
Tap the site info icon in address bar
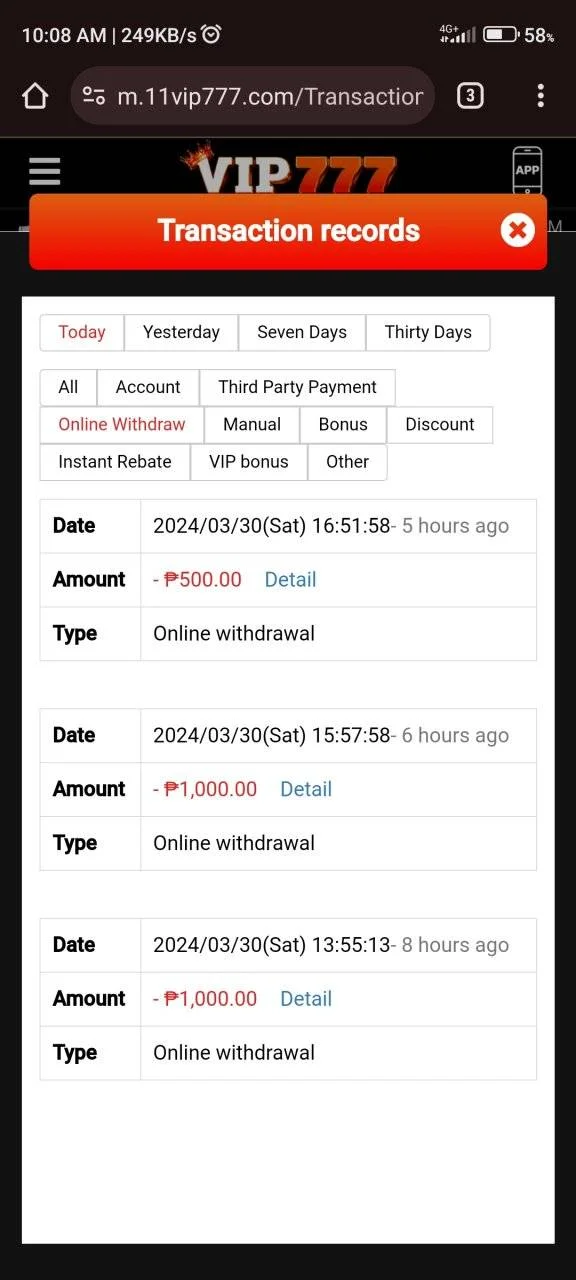94,96
